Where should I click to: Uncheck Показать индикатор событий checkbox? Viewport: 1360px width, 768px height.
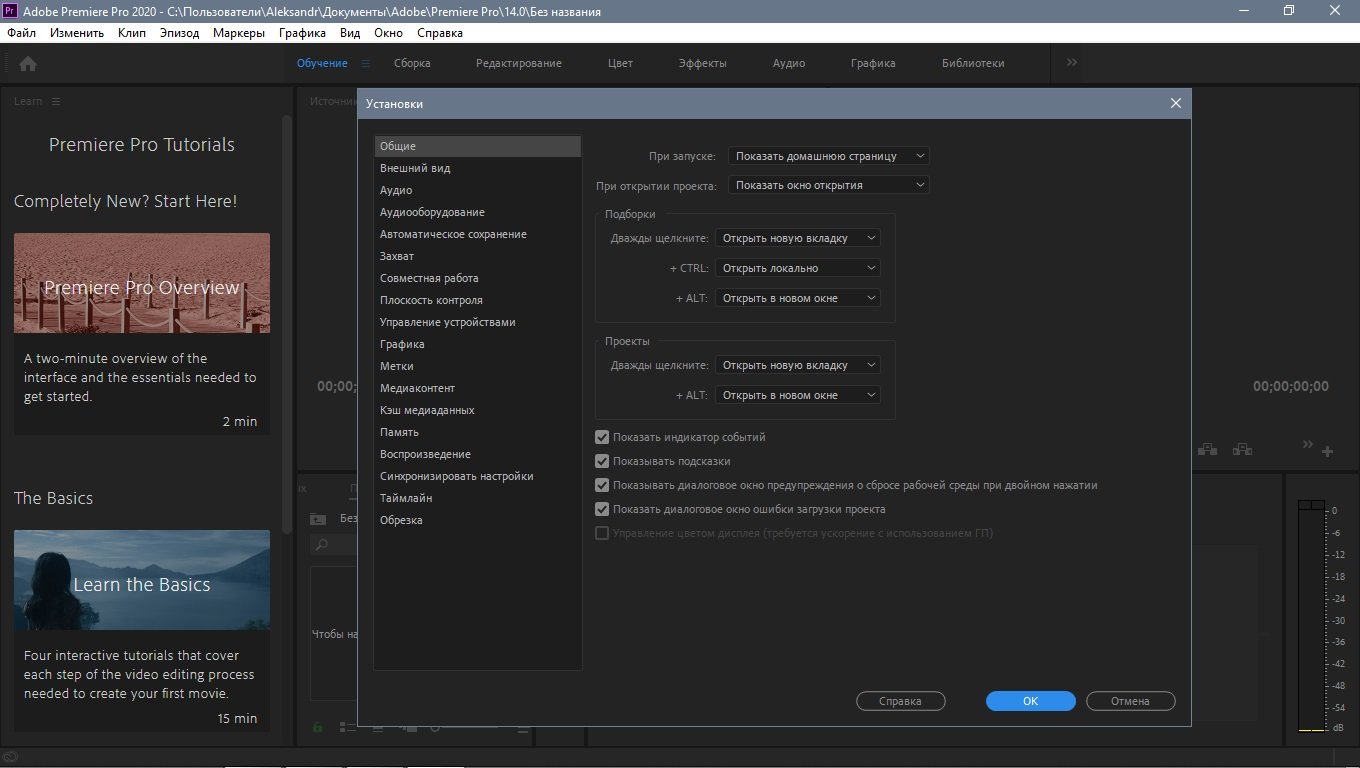[602, 437]
